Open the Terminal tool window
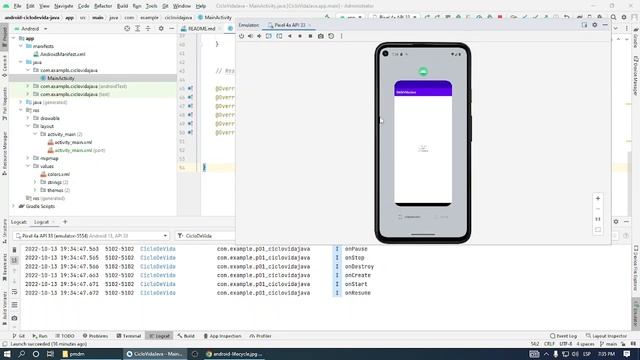This screenshot has width=640, height=360. click(129, 336)
